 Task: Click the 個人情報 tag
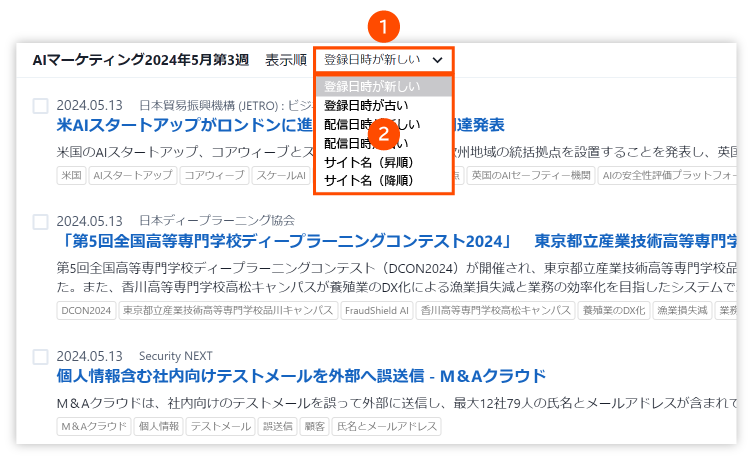point(158,426)
